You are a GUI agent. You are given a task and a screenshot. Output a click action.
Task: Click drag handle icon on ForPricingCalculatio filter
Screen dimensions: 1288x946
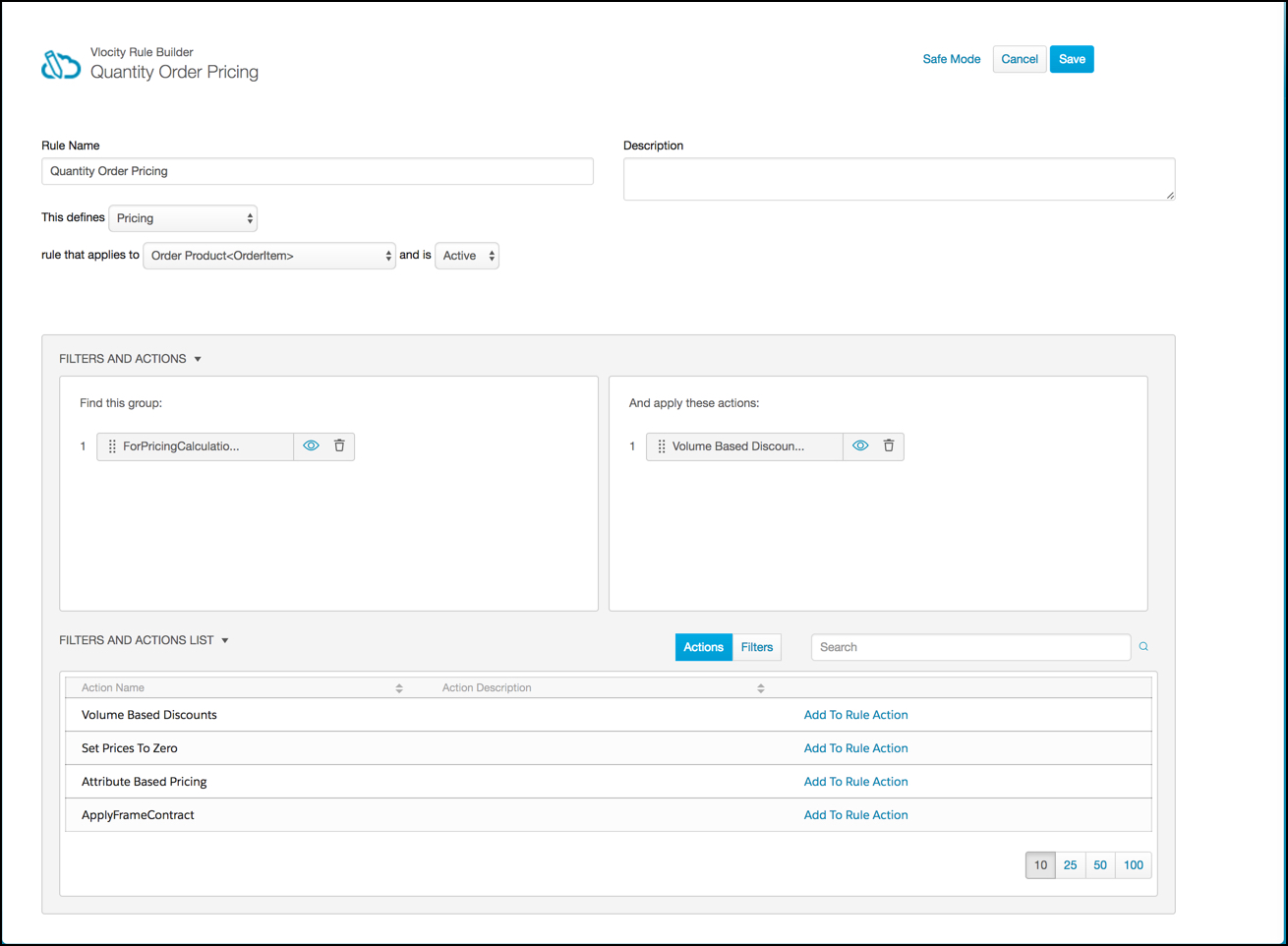[112, 446]
